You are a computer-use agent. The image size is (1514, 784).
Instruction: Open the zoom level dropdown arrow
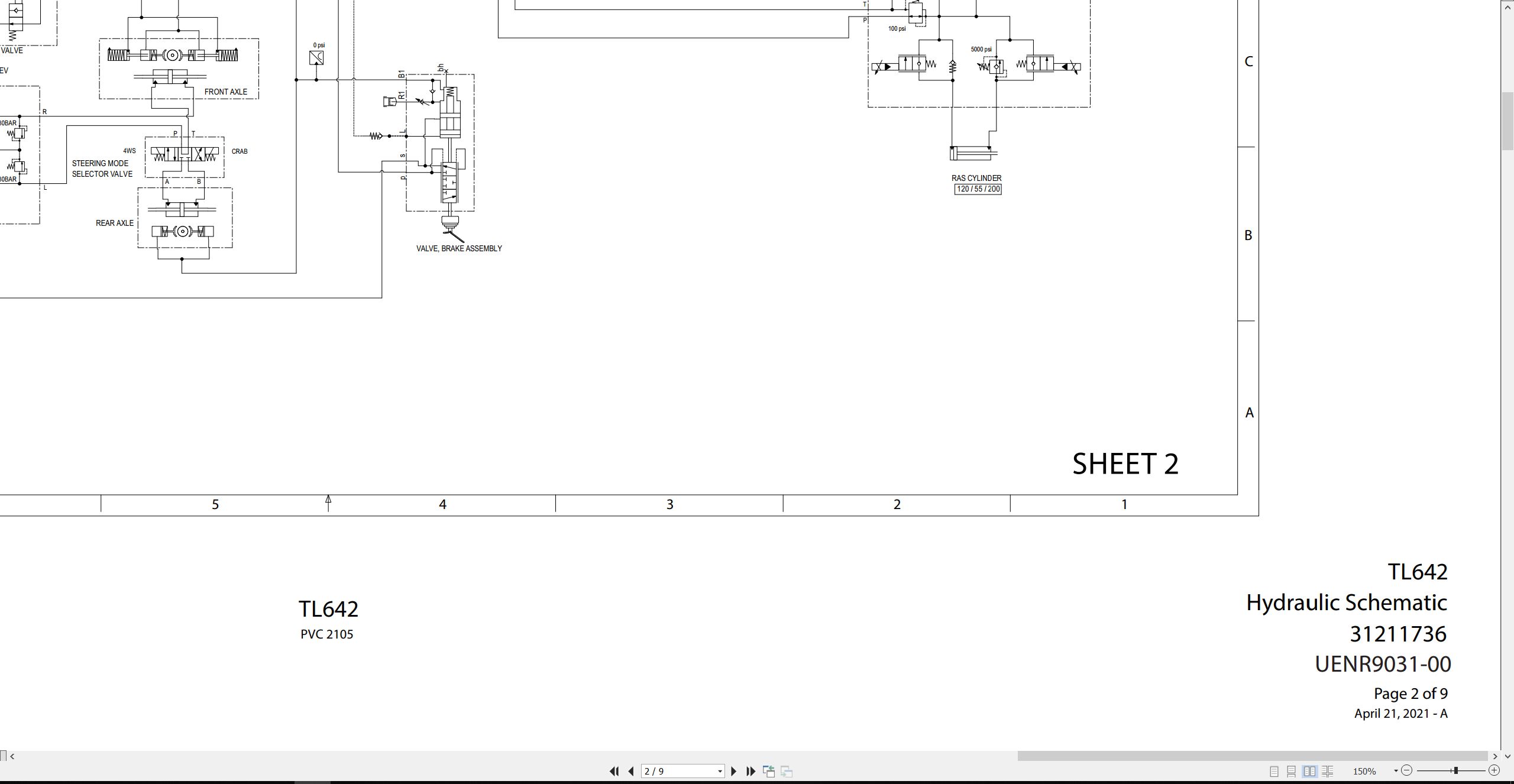click(1396, 770)
